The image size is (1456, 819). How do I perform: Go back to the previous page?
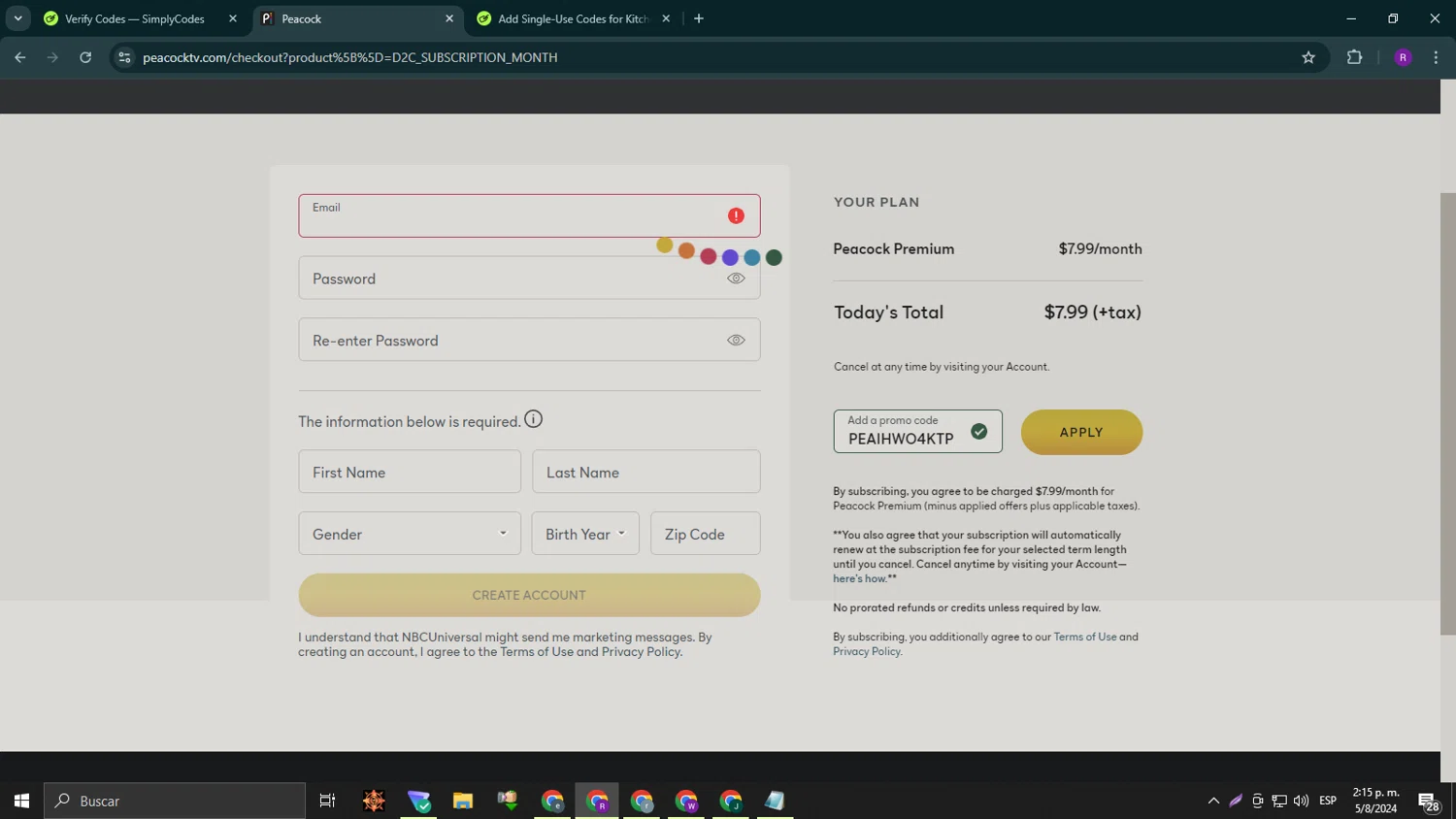click(x=20, y=57)
